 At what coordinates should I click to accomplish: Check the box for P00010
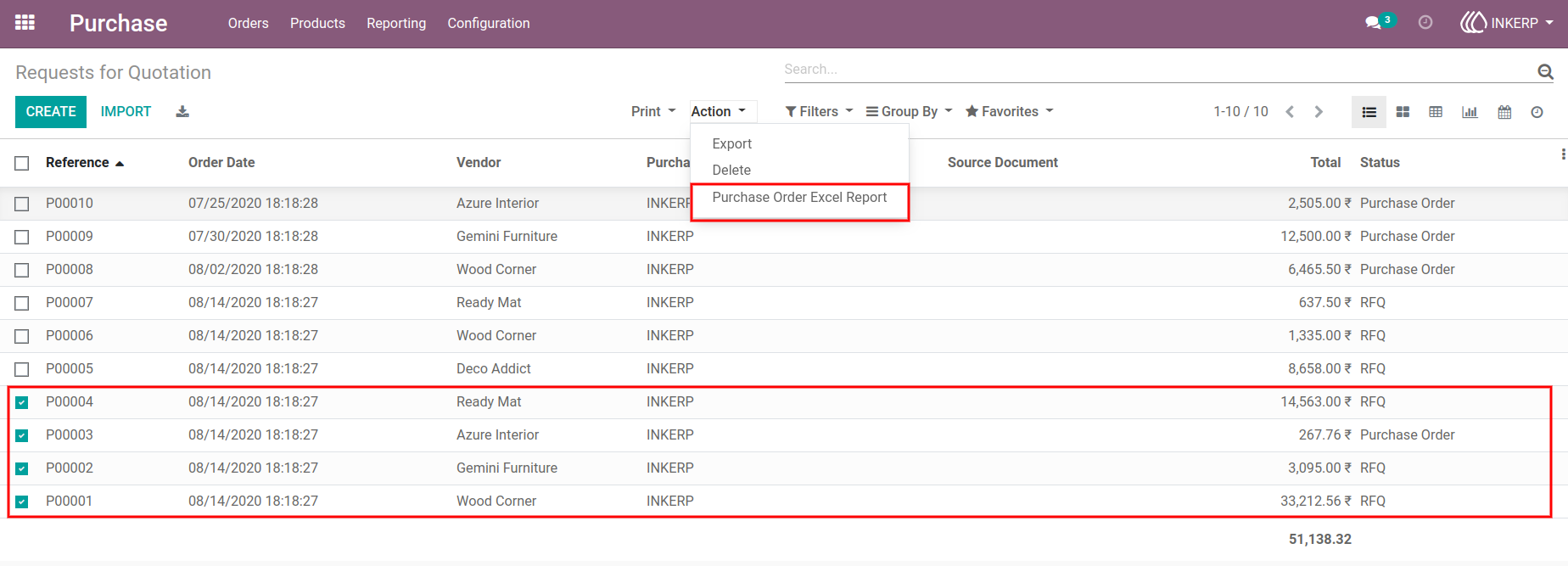(x=22, y=204)
